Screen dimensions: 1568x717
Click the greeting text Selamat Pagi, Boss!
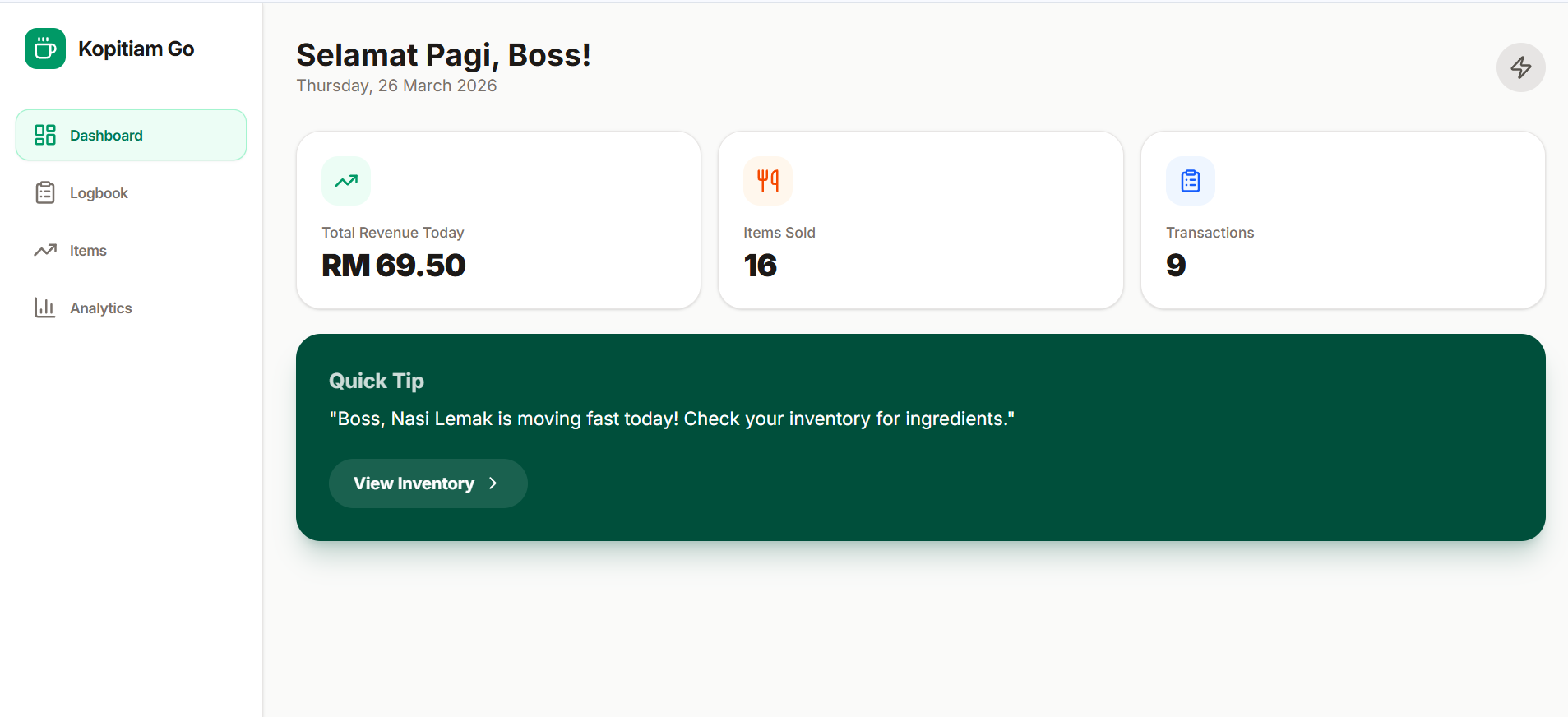pyautogui.click(x=442, y=54)
